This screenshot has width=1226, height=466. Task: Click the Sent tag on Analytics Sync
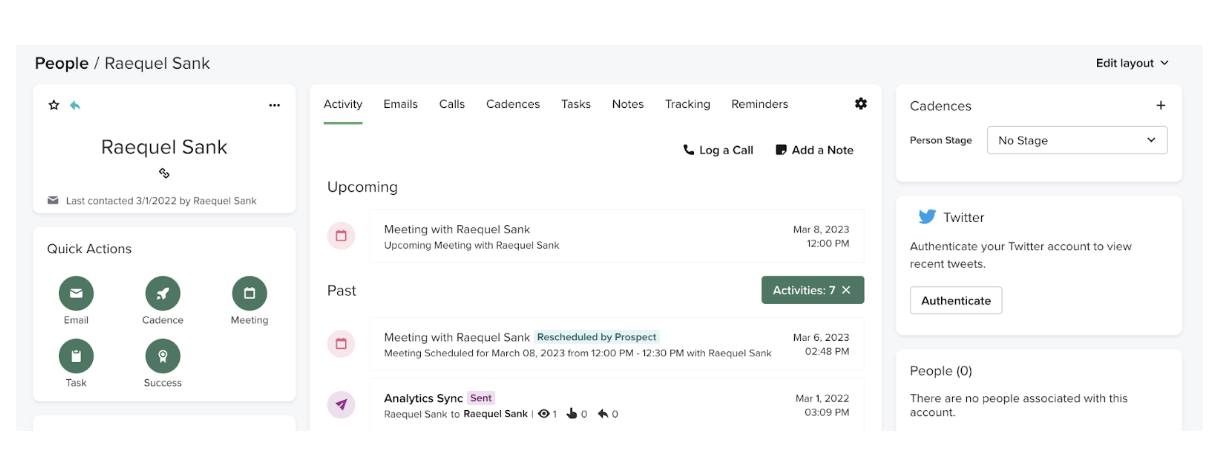[x=482, y=398]
